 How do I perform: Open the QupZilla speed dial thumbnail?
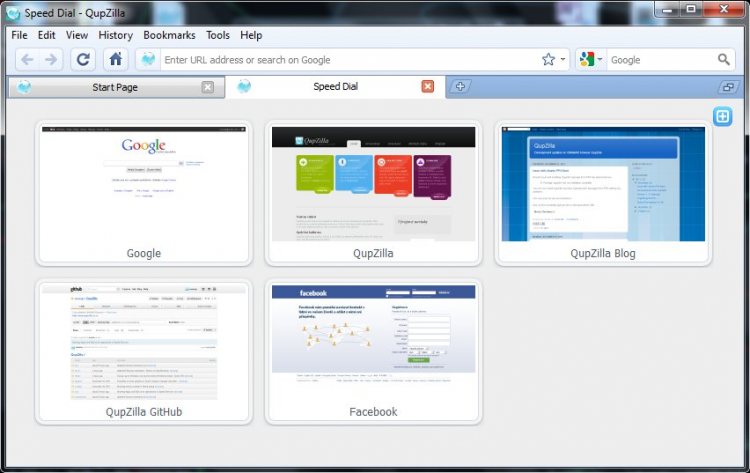[374, 184]
